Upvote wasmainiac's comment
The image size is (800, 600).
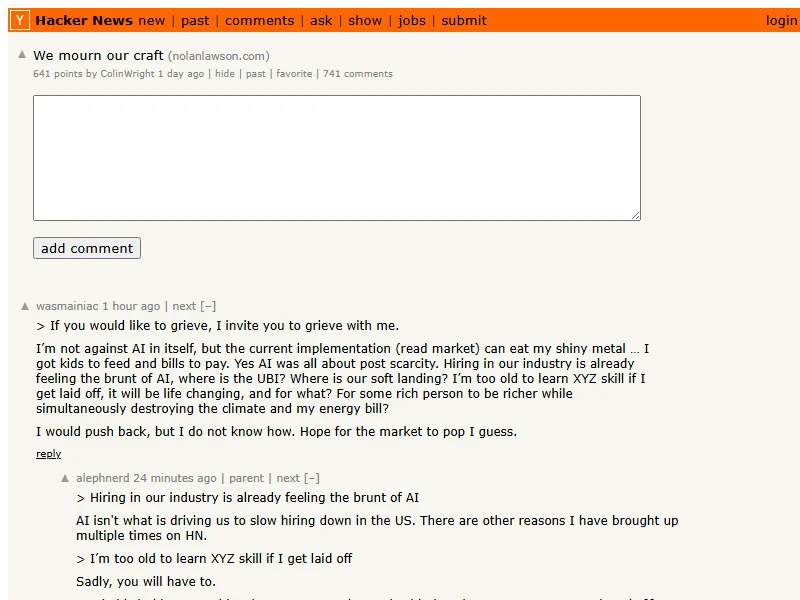point(26,307)
